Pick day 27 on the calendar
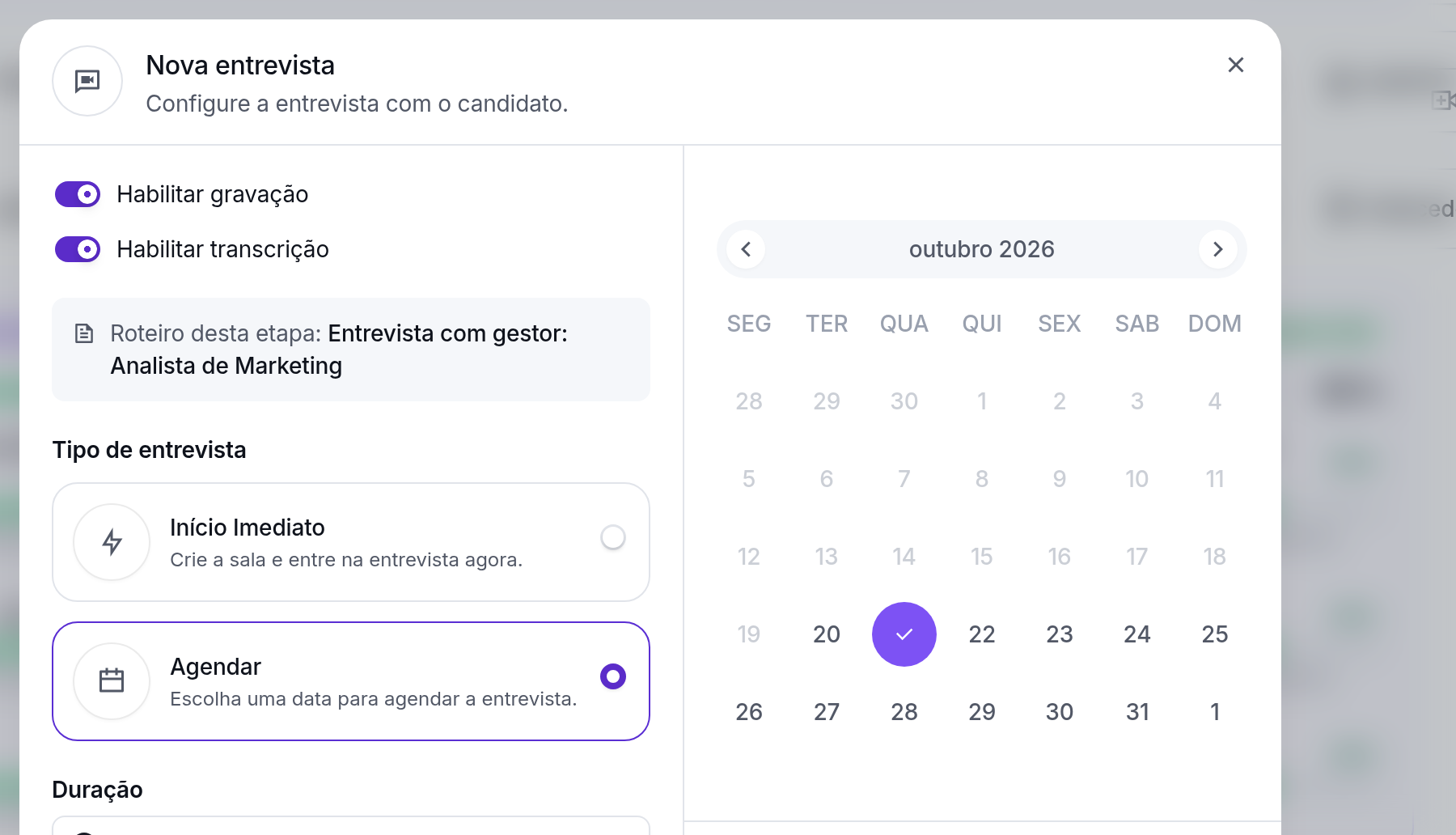The height and width of the screenshot is (835, 1456). [827, 712]
